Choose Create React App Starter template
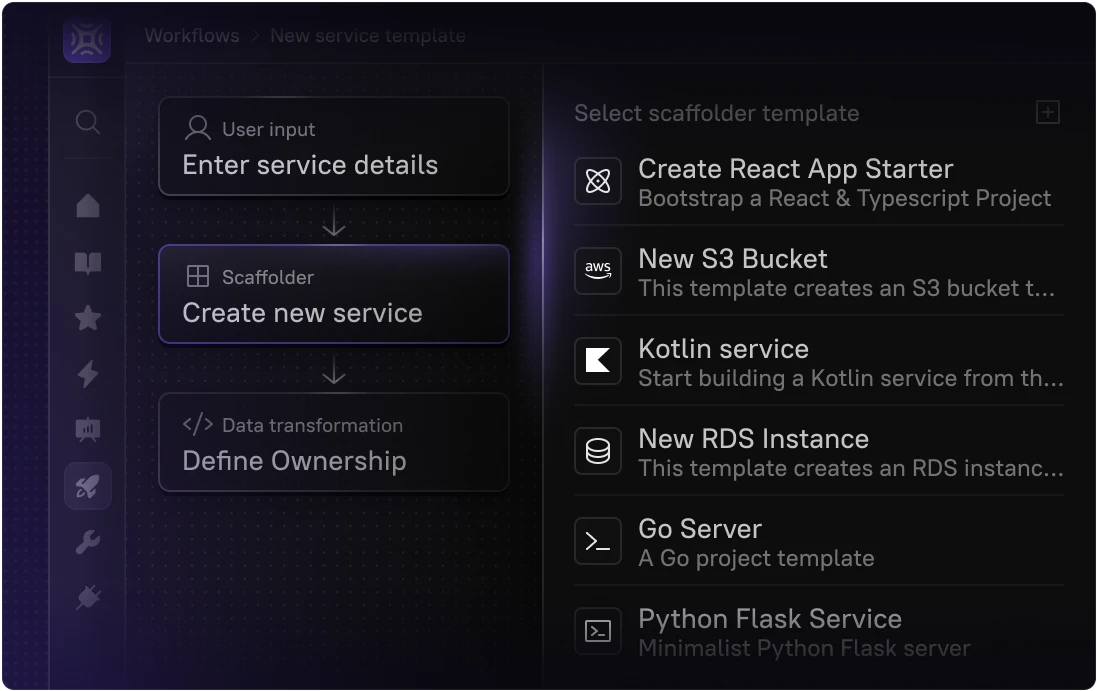The height and width of the screenshot is (691, 1097). tap(817, 182)
